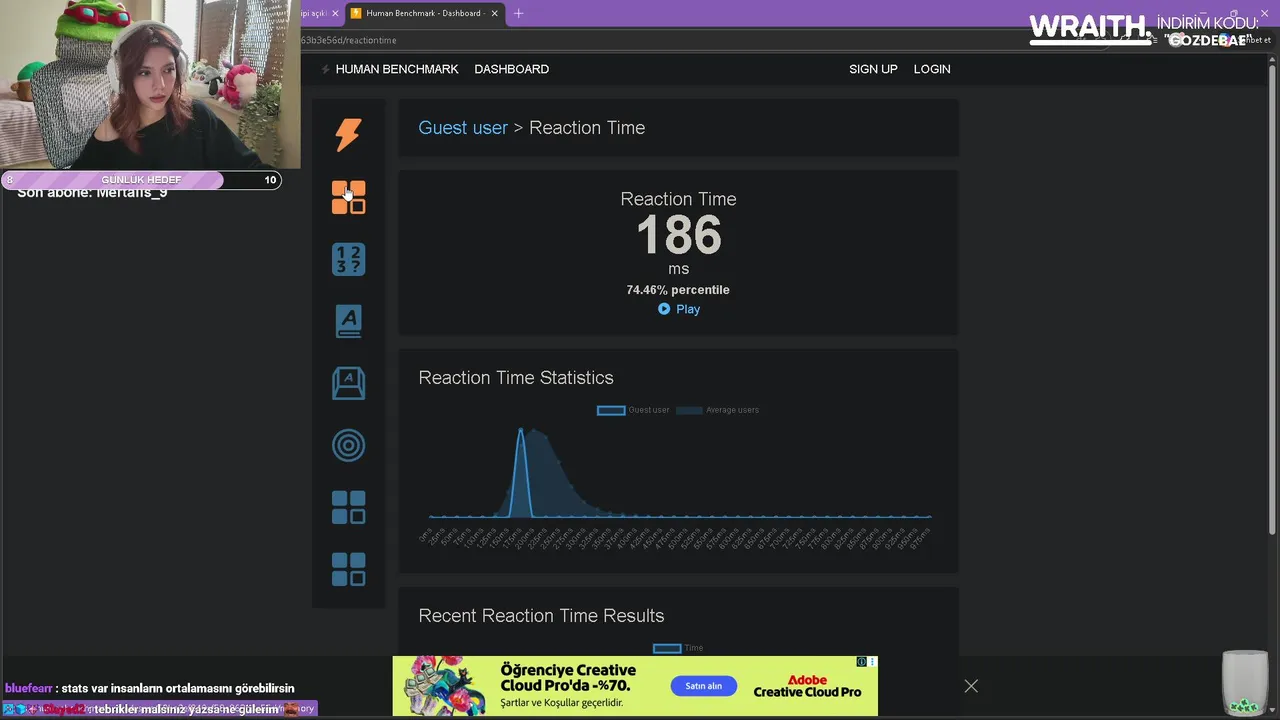Click the small lightning logo beside HUMAN BENCHMARK
This screenshot has height=720, width=1280.
coord(325,69)
